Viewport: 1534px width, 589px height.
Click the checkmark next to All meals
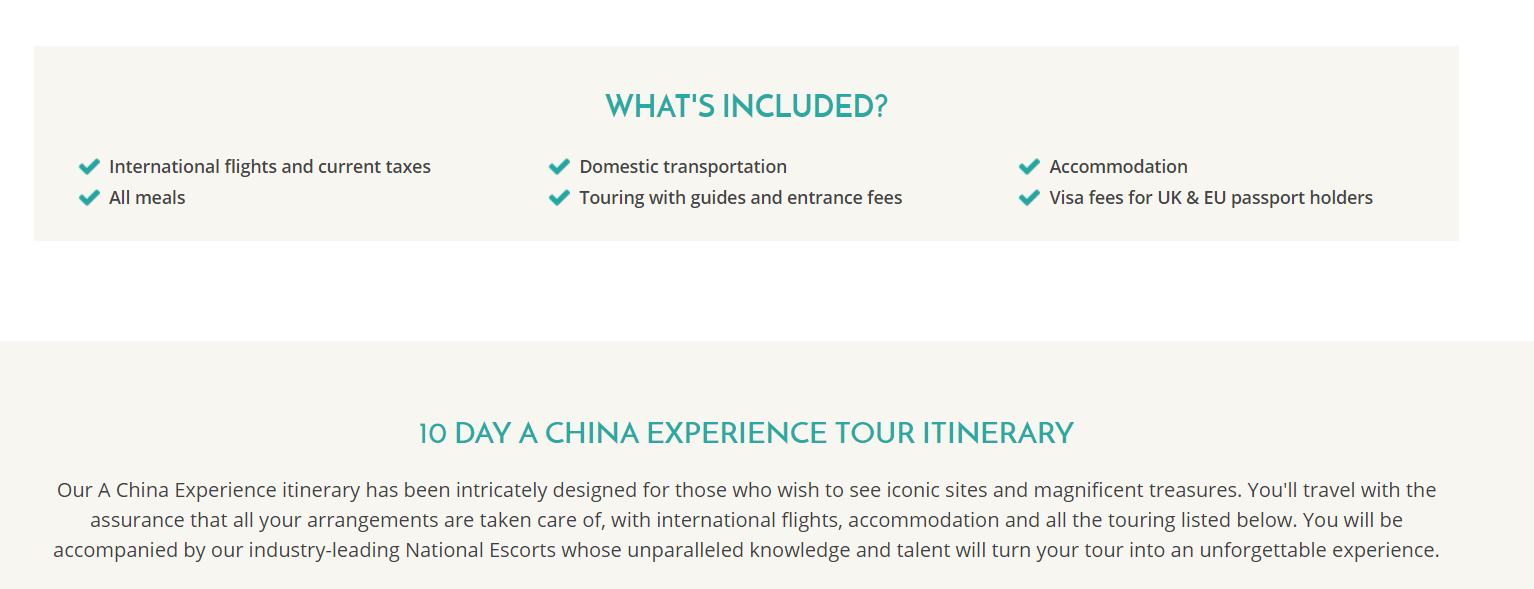[x=89, y=197]
